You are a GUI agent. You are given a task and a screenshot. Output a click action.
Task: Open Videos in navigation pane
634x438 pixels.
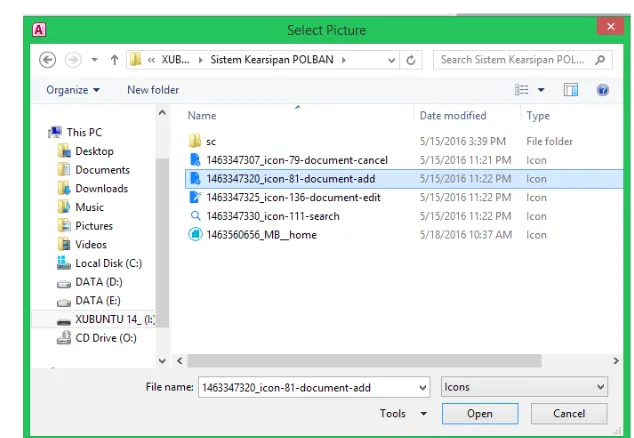tap(82, 244)
